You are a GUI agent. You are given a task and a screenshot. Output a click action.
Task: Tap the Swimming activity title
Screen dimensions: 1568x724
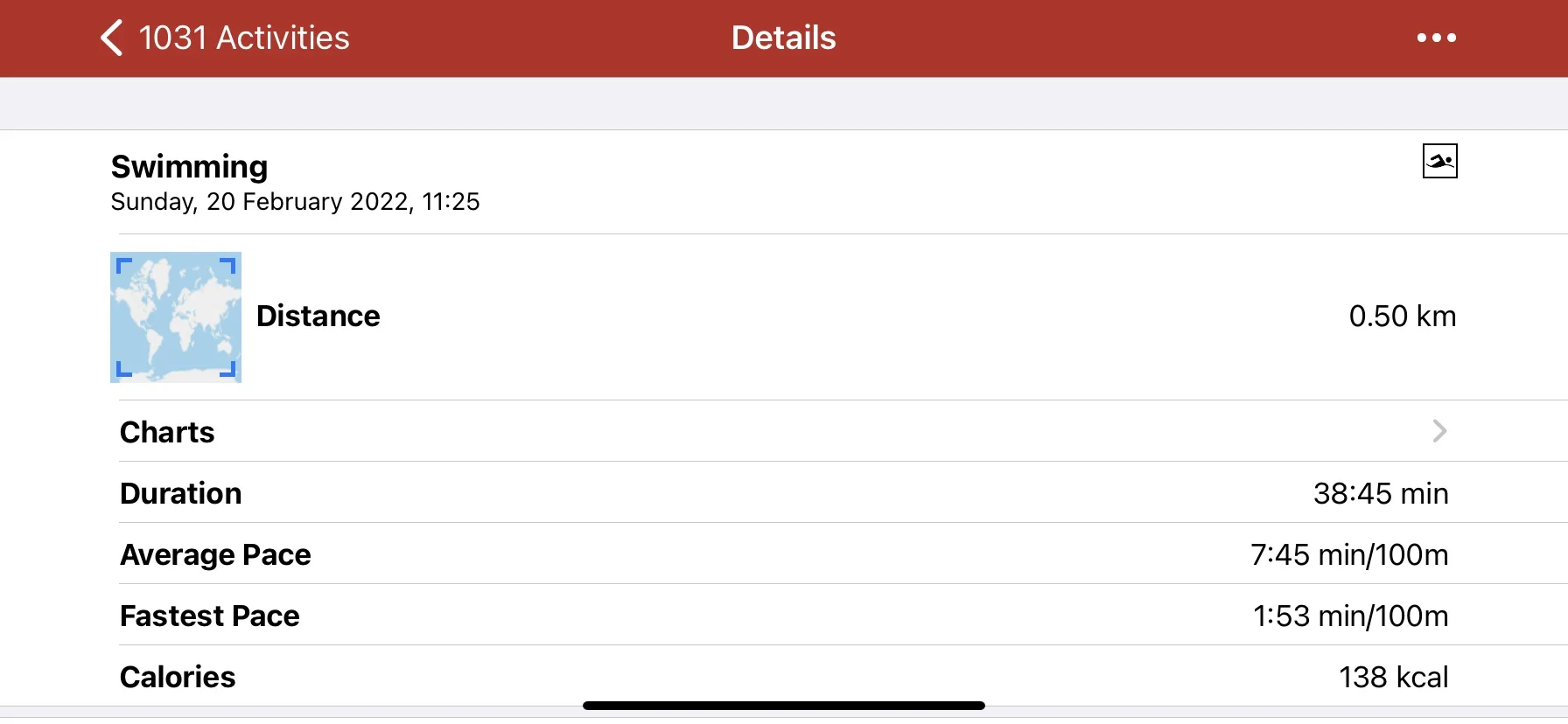189,166
